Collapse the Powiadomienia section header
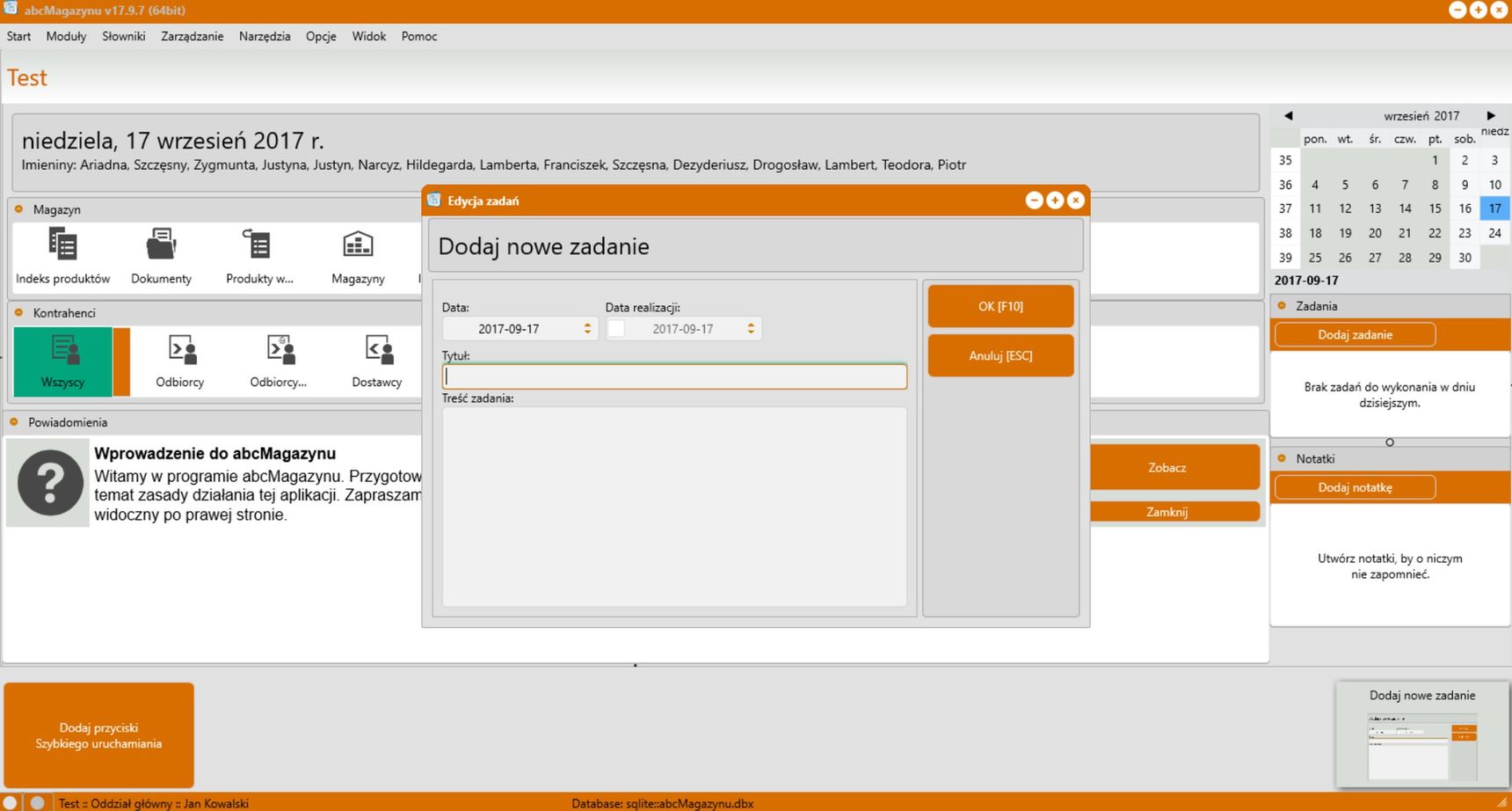Viewport: 1512px width, 811px height. pos(13,422)
